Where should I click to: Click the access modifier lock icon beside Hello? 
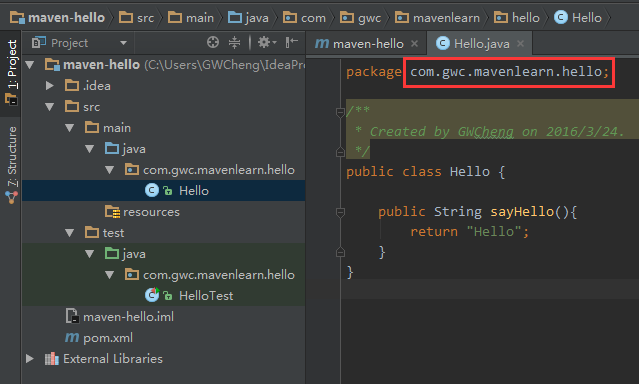(167, 191)
